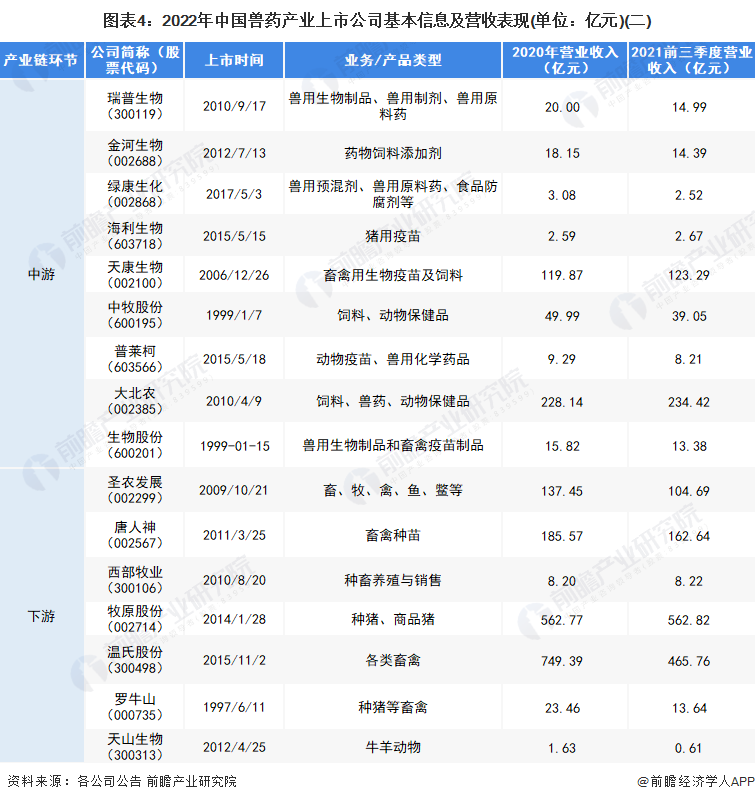Click the 2020 revenue value 228.14
The height and width of the screenshot is (802, 755).
point(562,402)
